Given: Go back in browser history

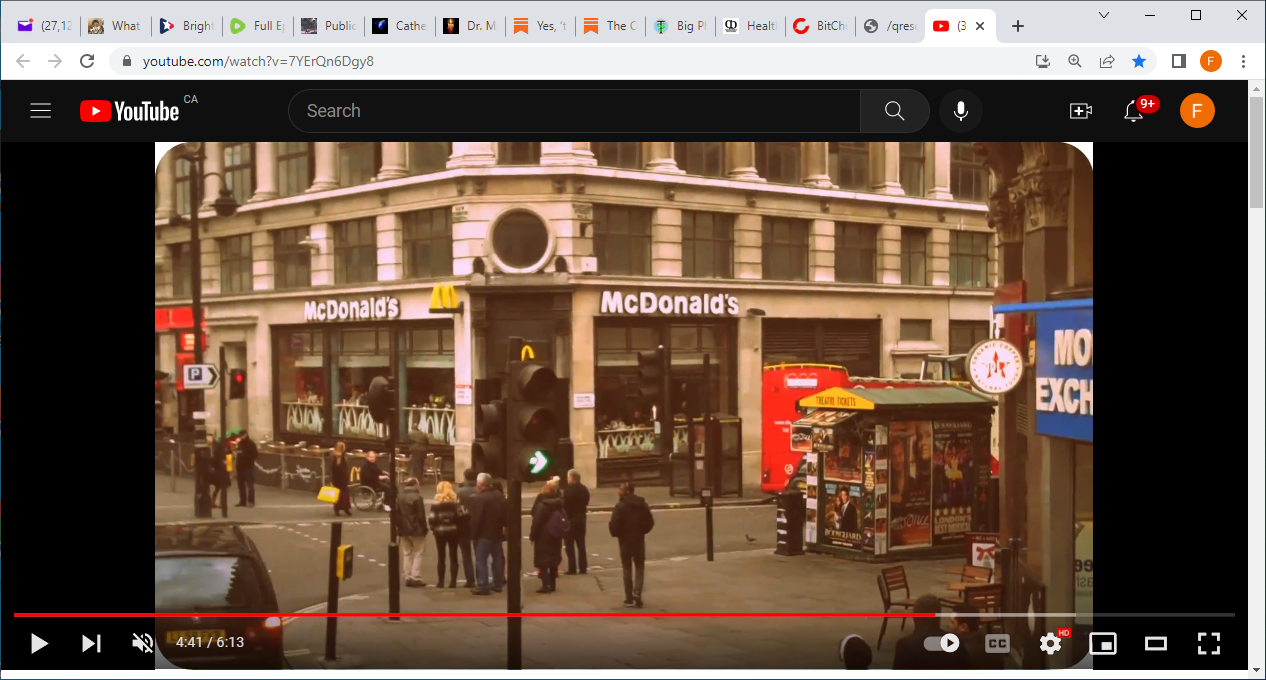Looking at the screenshot, I should point(23,61).
